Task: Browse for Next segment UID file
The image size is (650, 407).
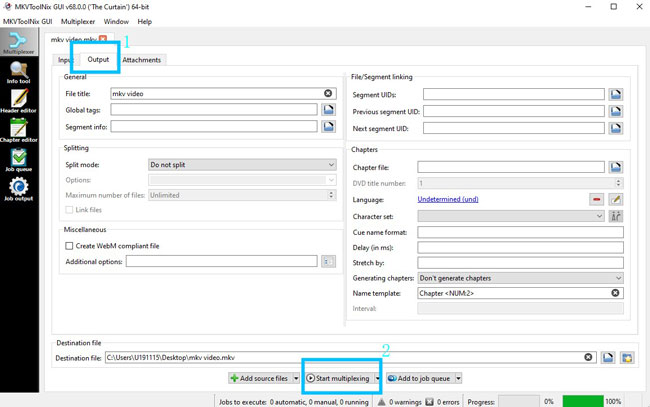Action: (616, 128)
